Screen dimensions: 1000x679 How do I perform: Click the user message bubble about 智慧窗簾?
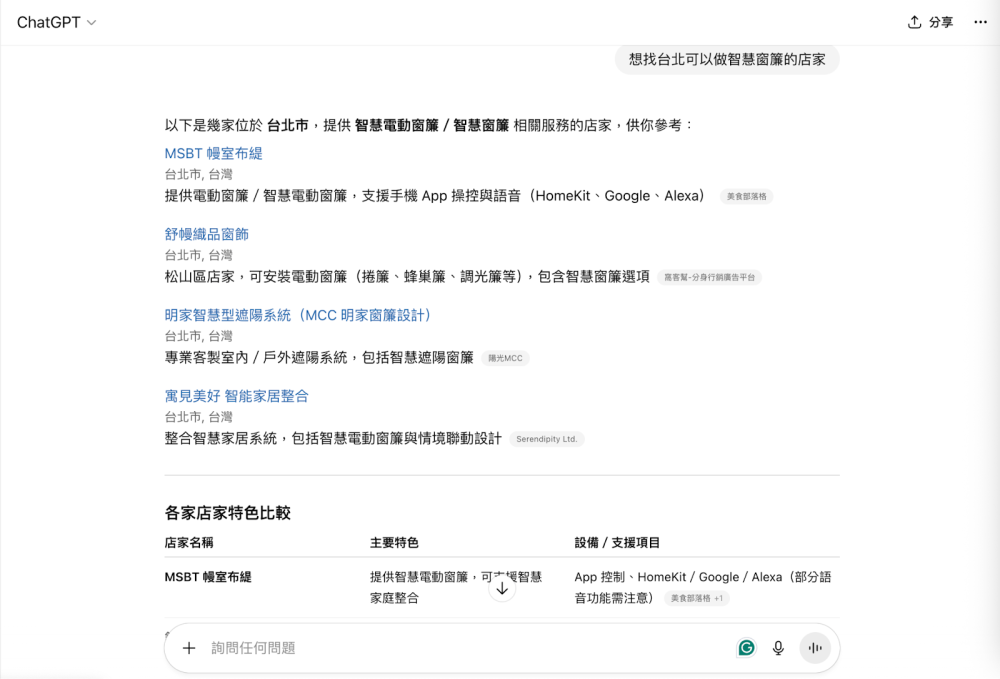click(x=727, y=59)
